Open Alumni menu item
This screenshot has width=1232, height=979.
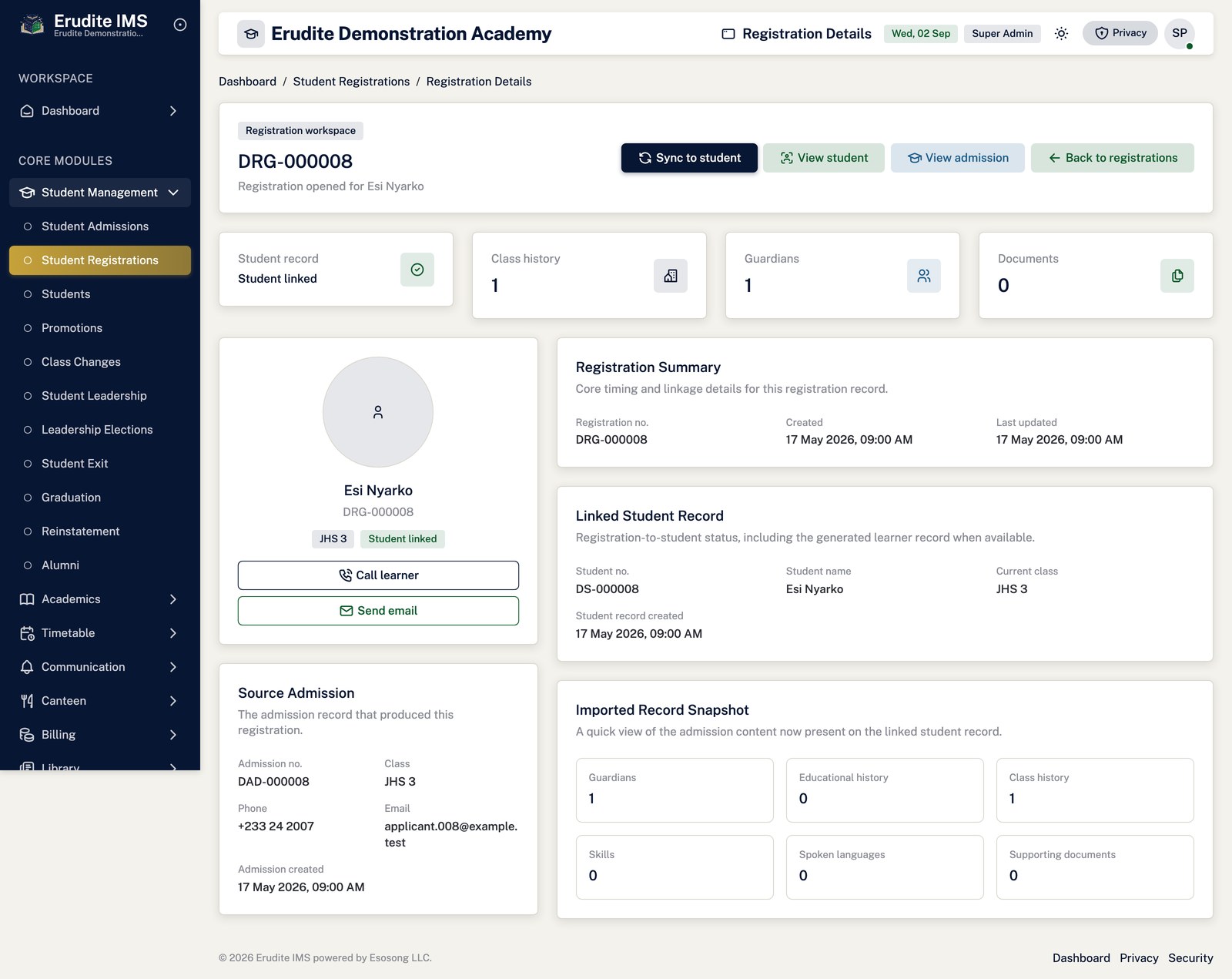[100, 565]
